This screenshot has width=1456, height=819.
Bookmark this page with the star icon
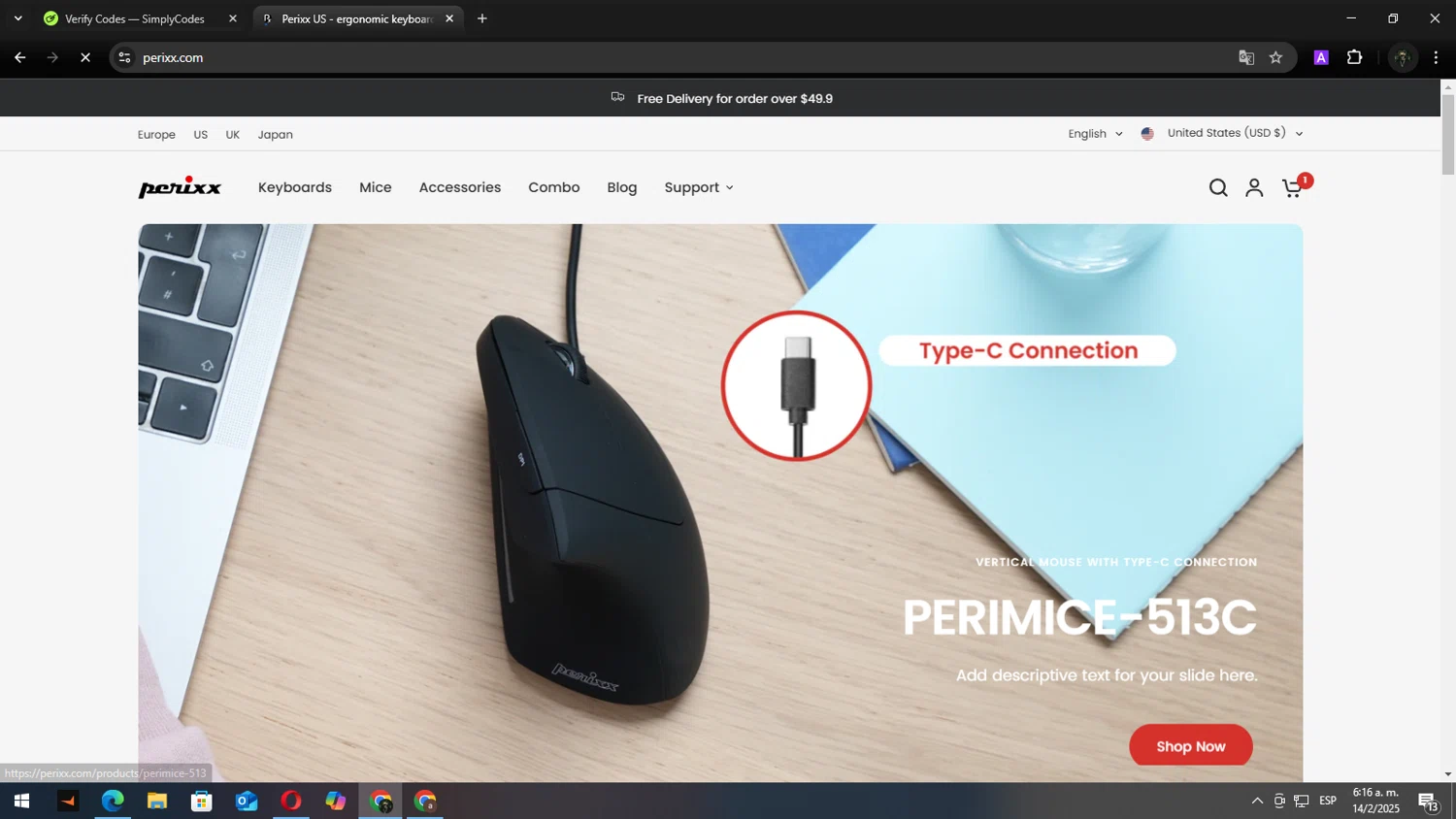1275,57
